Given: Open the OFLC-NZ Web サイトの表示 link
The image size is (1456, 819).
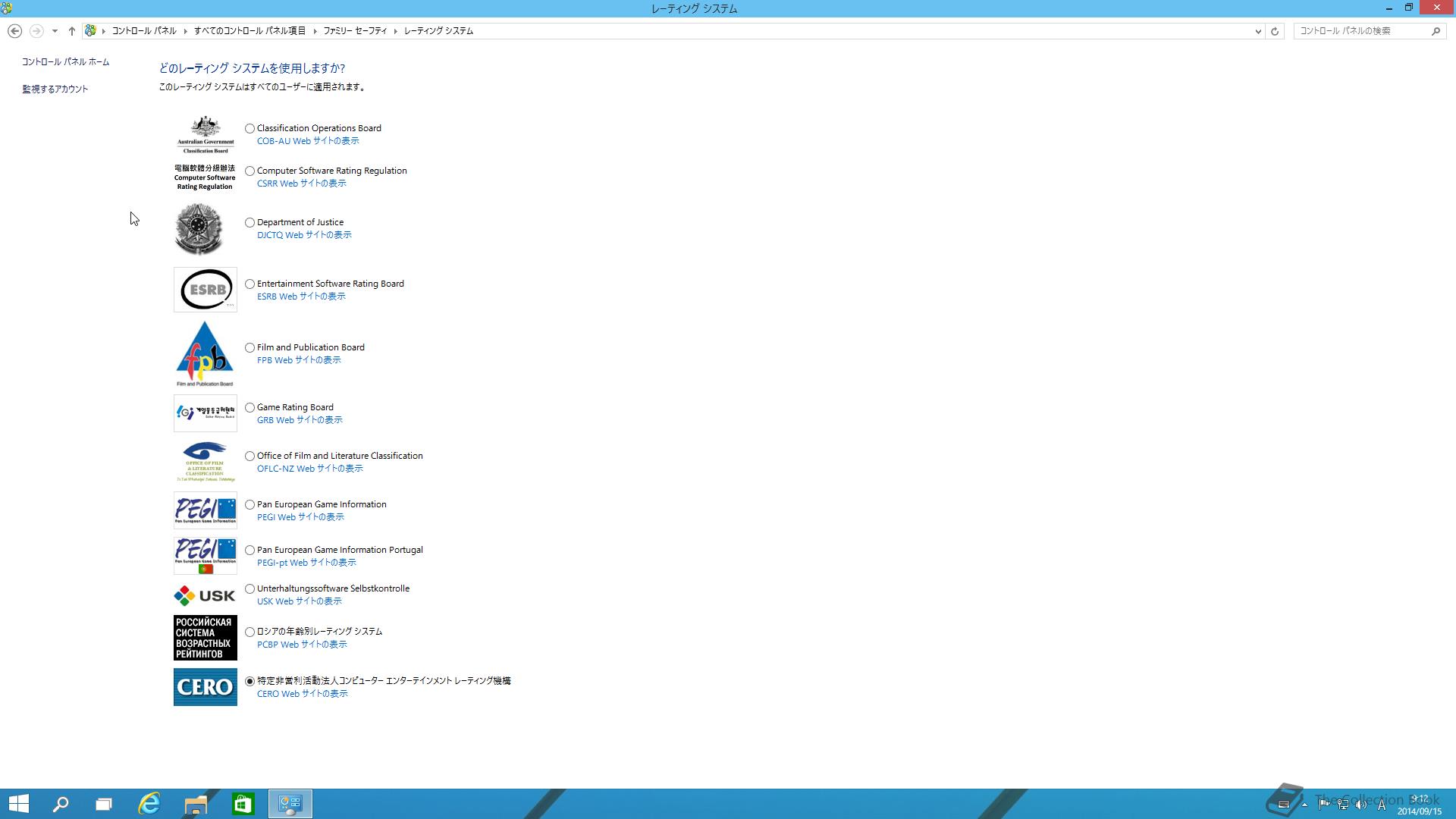Looking at the screenshot, I should pos(310,469).
